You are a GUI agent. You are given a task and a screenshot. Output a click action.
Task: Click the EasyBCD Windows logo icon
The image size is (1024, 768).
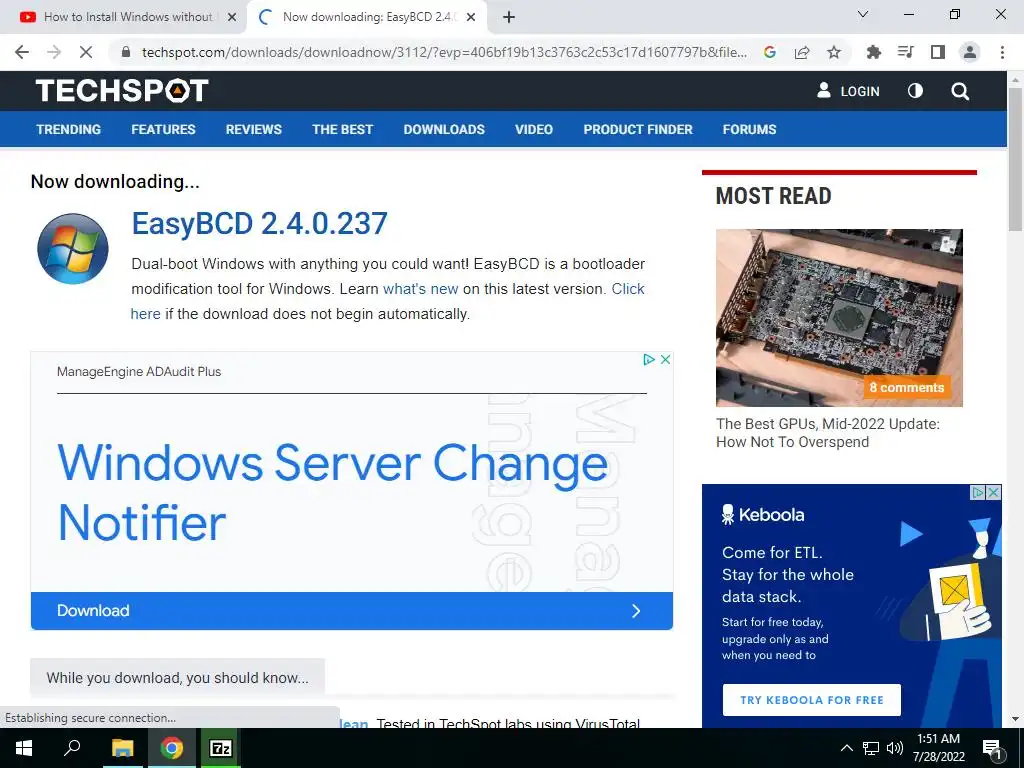[x=72, y=248]
